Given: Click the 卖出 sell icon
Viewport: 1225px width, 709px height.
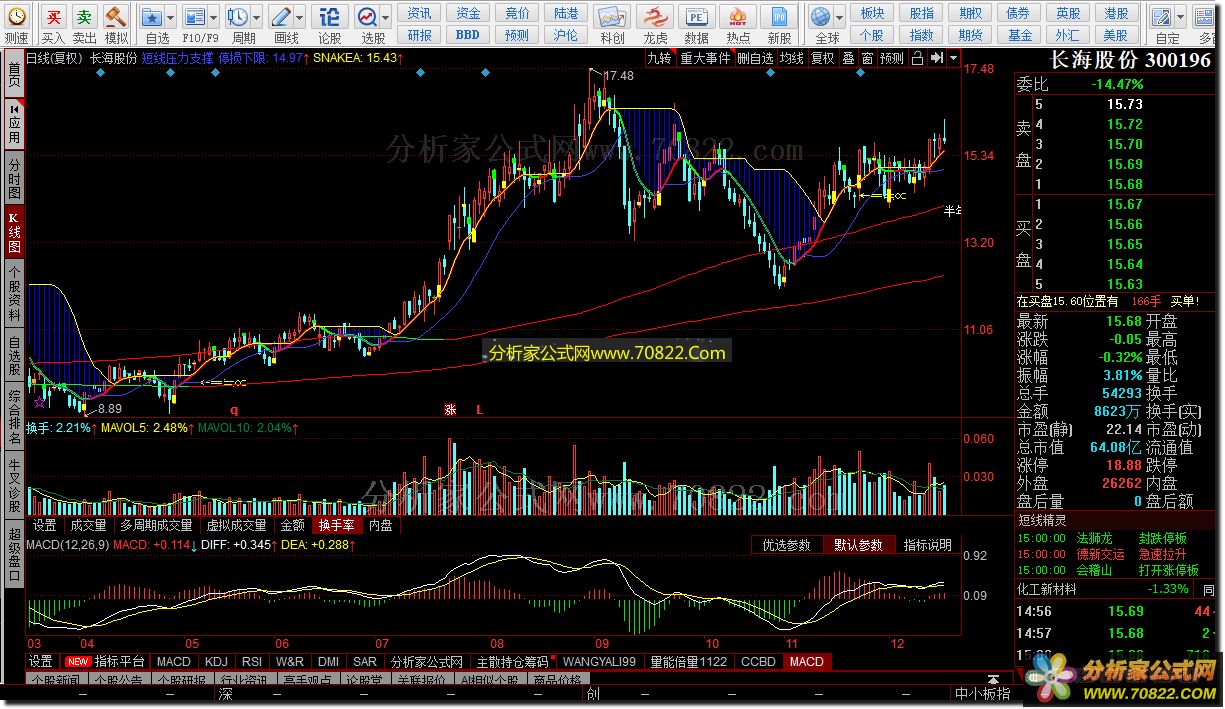Looking at the screenshot, I should pos(85,17).
